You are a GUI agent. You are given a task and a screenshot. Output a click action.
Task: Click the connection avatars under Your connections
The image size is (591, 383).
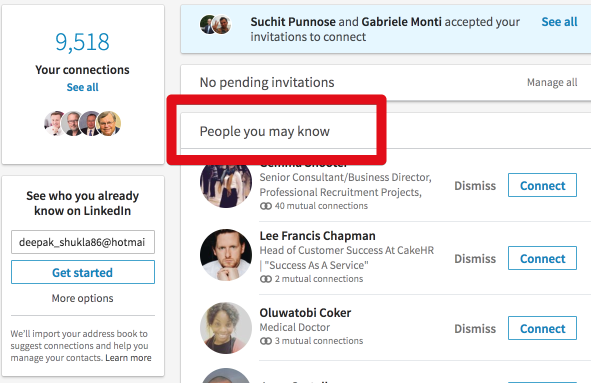click(83, 123)
